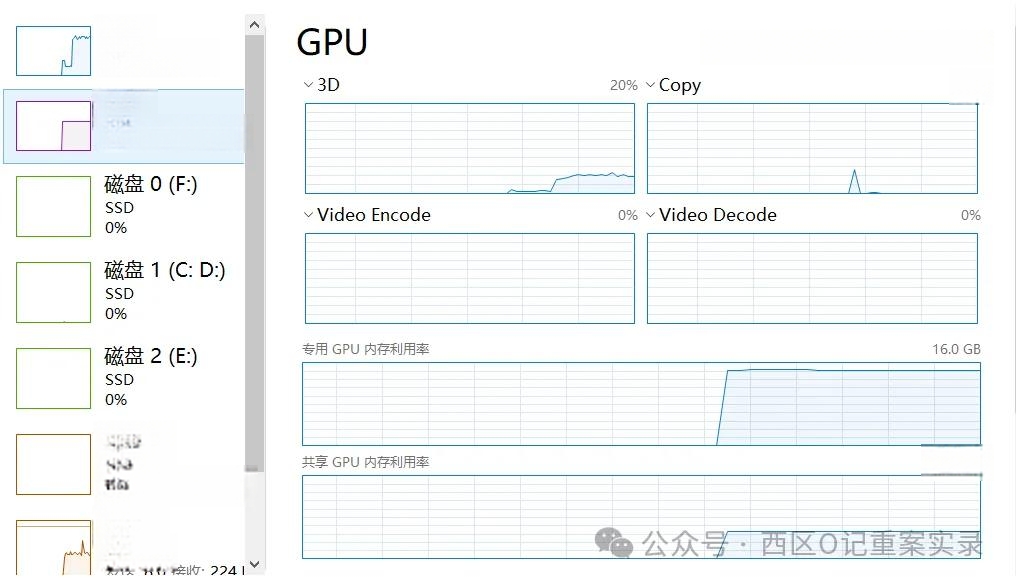
Task: Select the Disk 2 (E:) mini graph thumbnail
Action: [53, 378]
